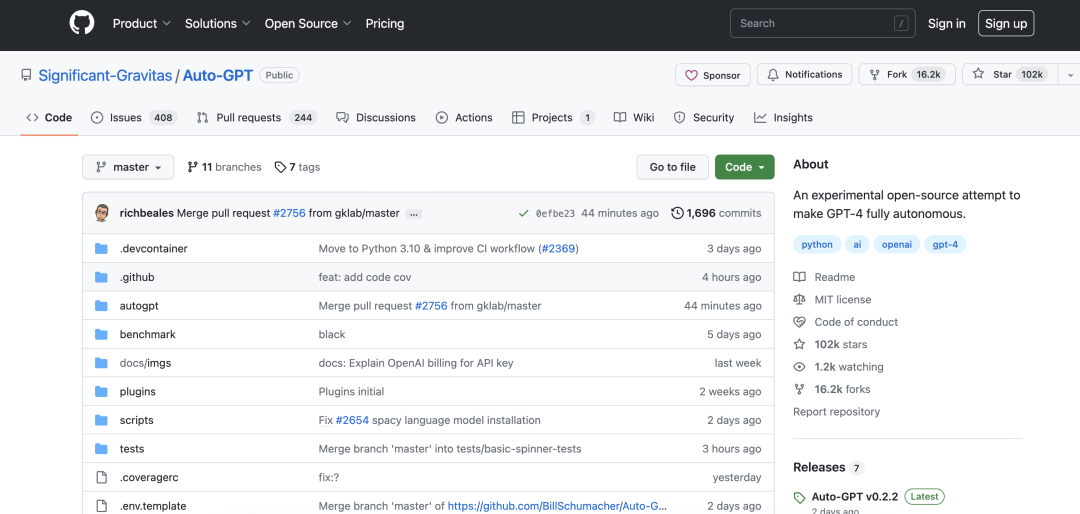
Task: Open the Product dropdown menu
Action: point(141,23)
